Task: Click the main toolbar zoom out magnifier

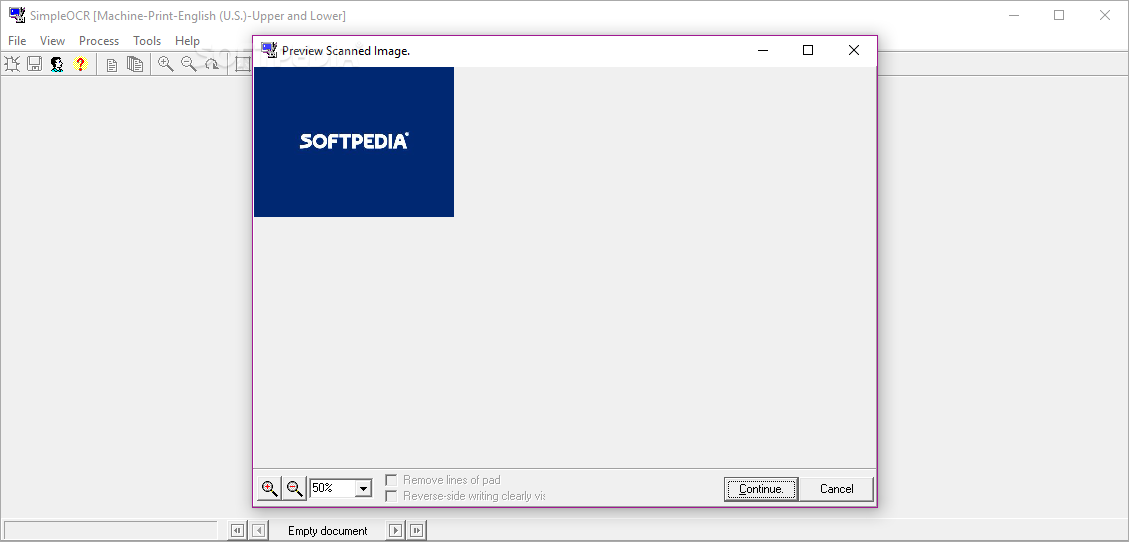Action: click(x=189, y=64)
